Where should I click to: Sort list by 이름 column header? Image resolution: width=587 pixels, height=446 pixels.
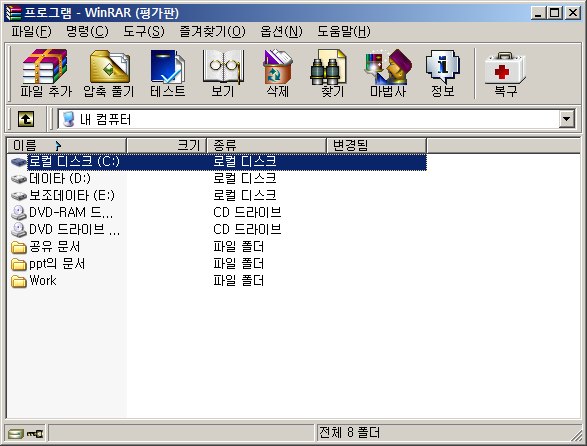coord(66,145)
